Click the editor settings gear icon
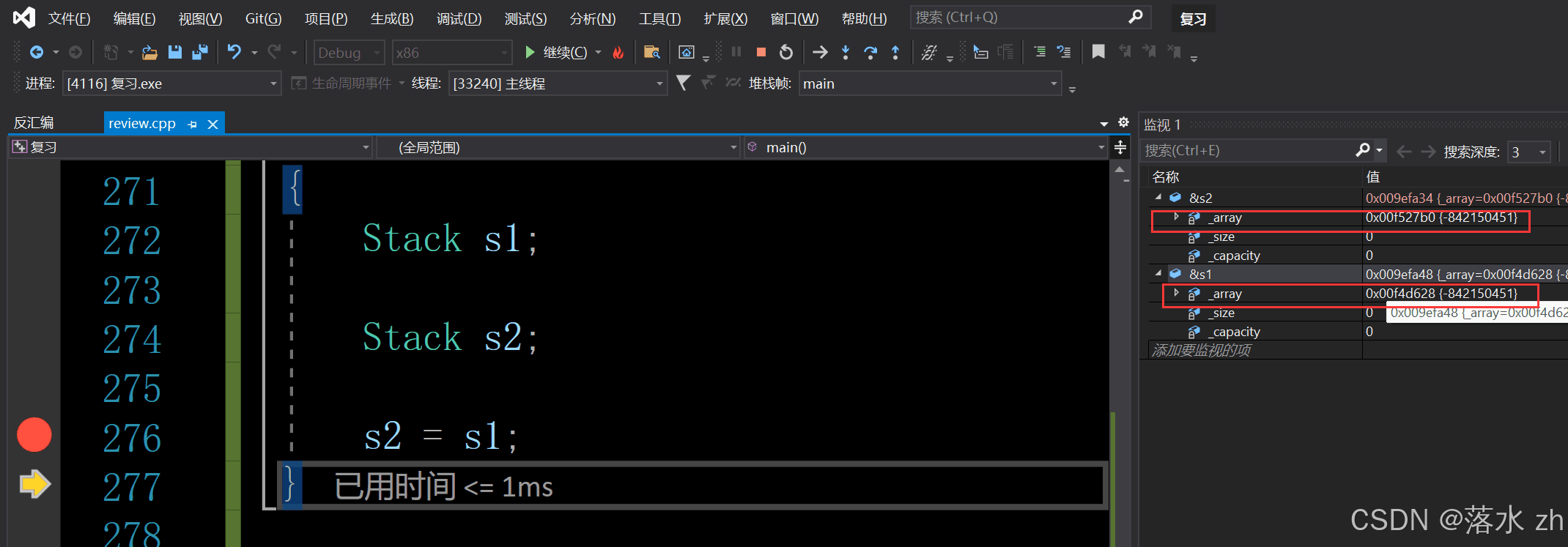The height and width of the screenshot is (547, 1568). pyautogui.click(x=1123, y=122)
